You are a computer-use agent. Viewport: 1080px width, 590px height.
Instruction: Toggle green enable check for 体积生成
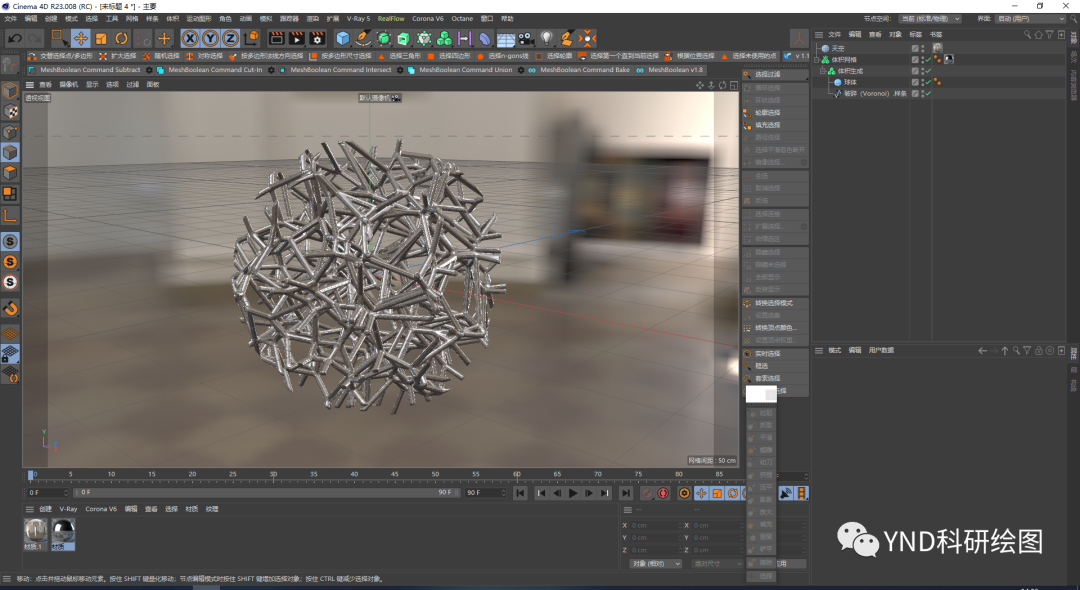pyautogui.click(x=928, y=71)
